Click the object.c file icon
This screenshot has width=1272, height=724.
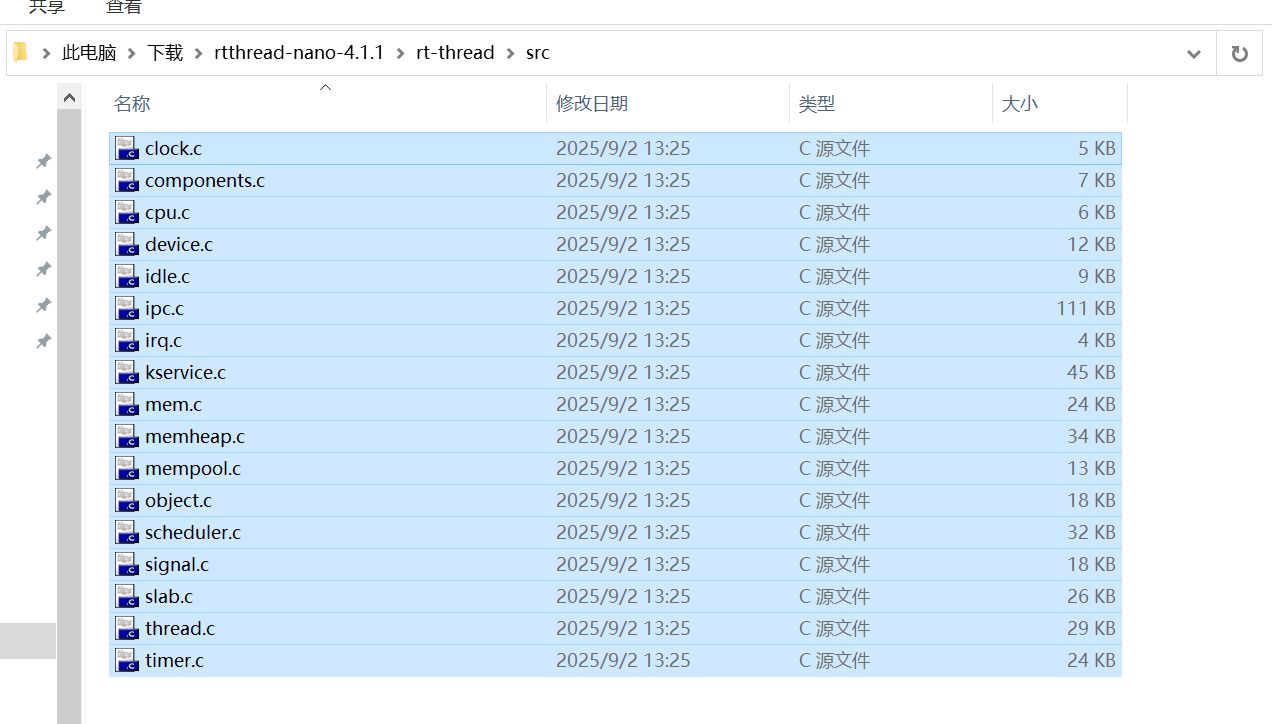[126, 500]
